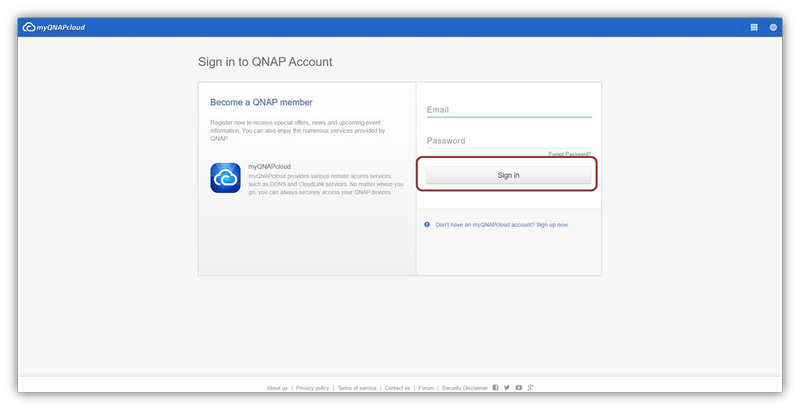The height and width of the screenshot is (410, 800).
Task: Open the Google Plus icon in footer
Action: tap(531, 387)
